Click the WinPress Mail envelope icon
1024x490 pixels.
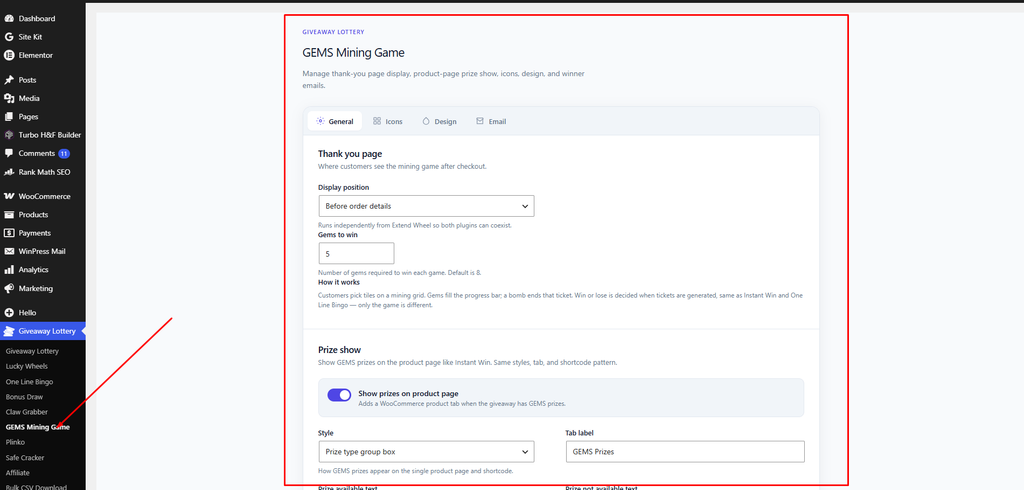coord(9,251)
